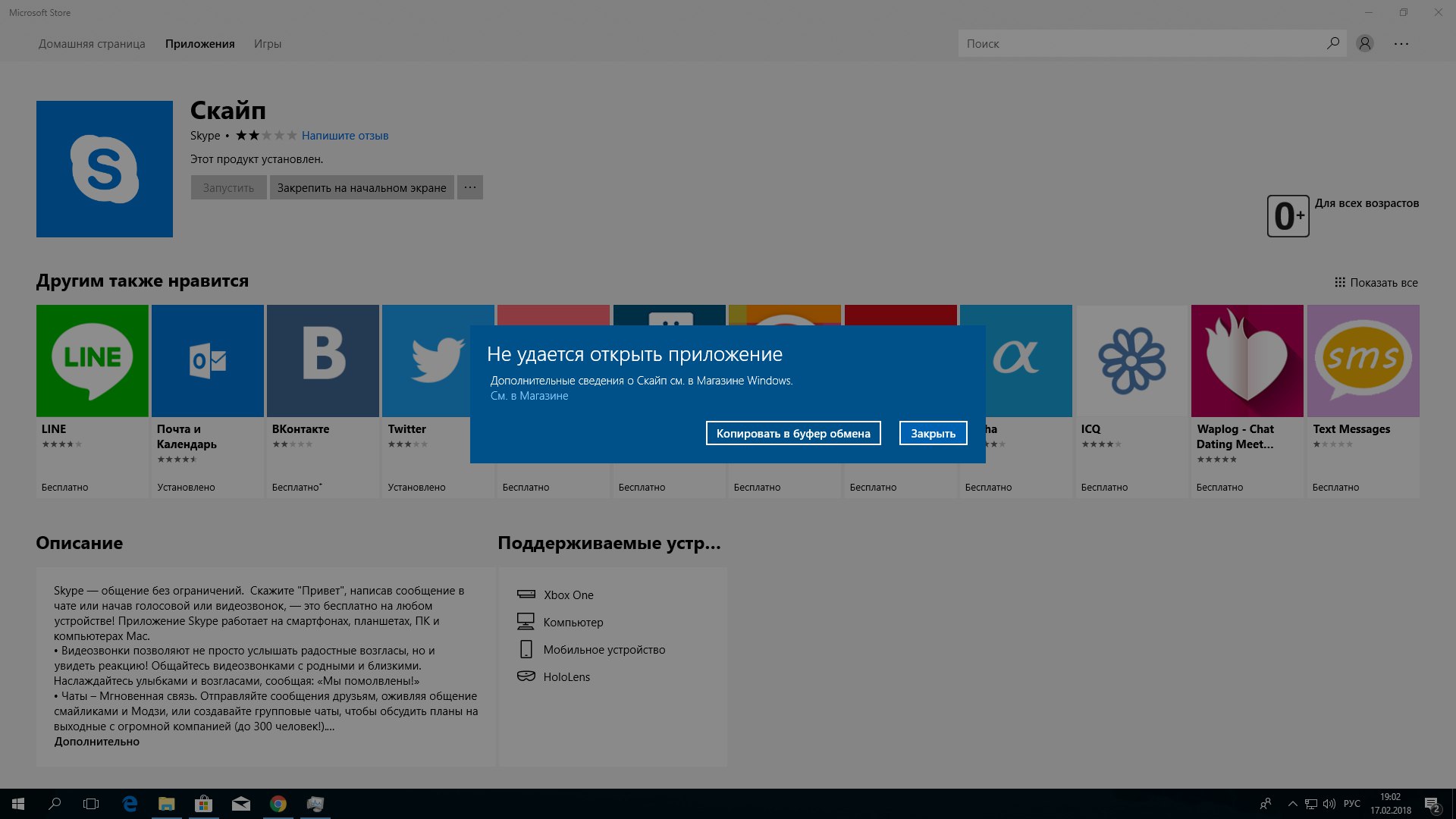Show hidden tray icons chevron
The height and width of the screenshot is (819, 1456).
[1293, 804]
